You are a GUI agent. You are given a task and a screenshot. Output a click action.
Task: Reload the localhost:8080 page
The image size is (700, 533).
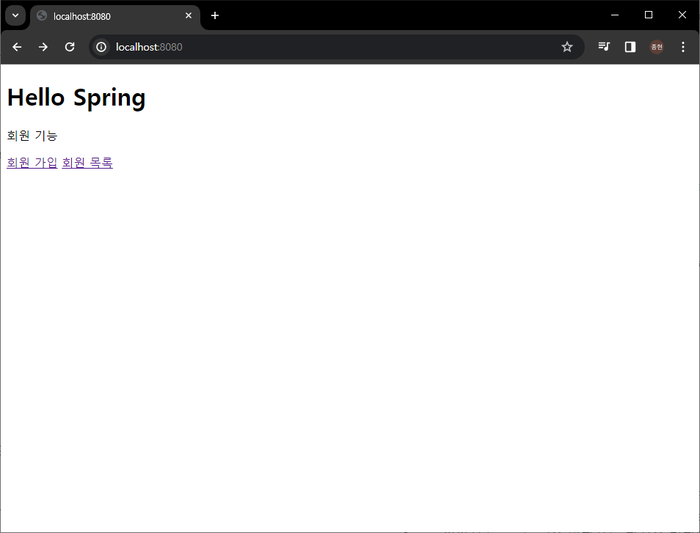coord(70,47)
